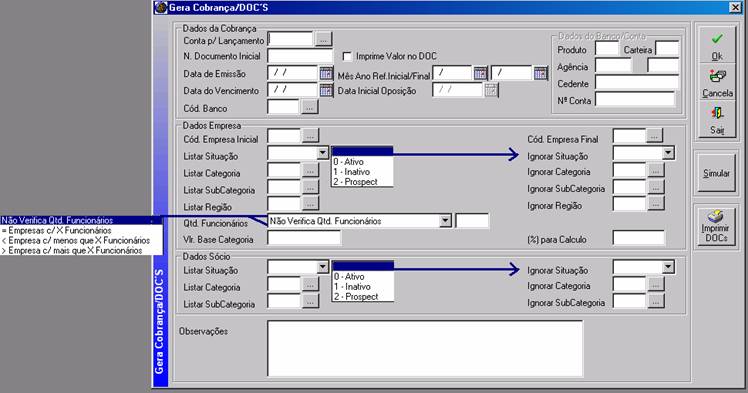Click the funcionários quantity number field
The width and height of the screenshot is (748, 393).
472,221
